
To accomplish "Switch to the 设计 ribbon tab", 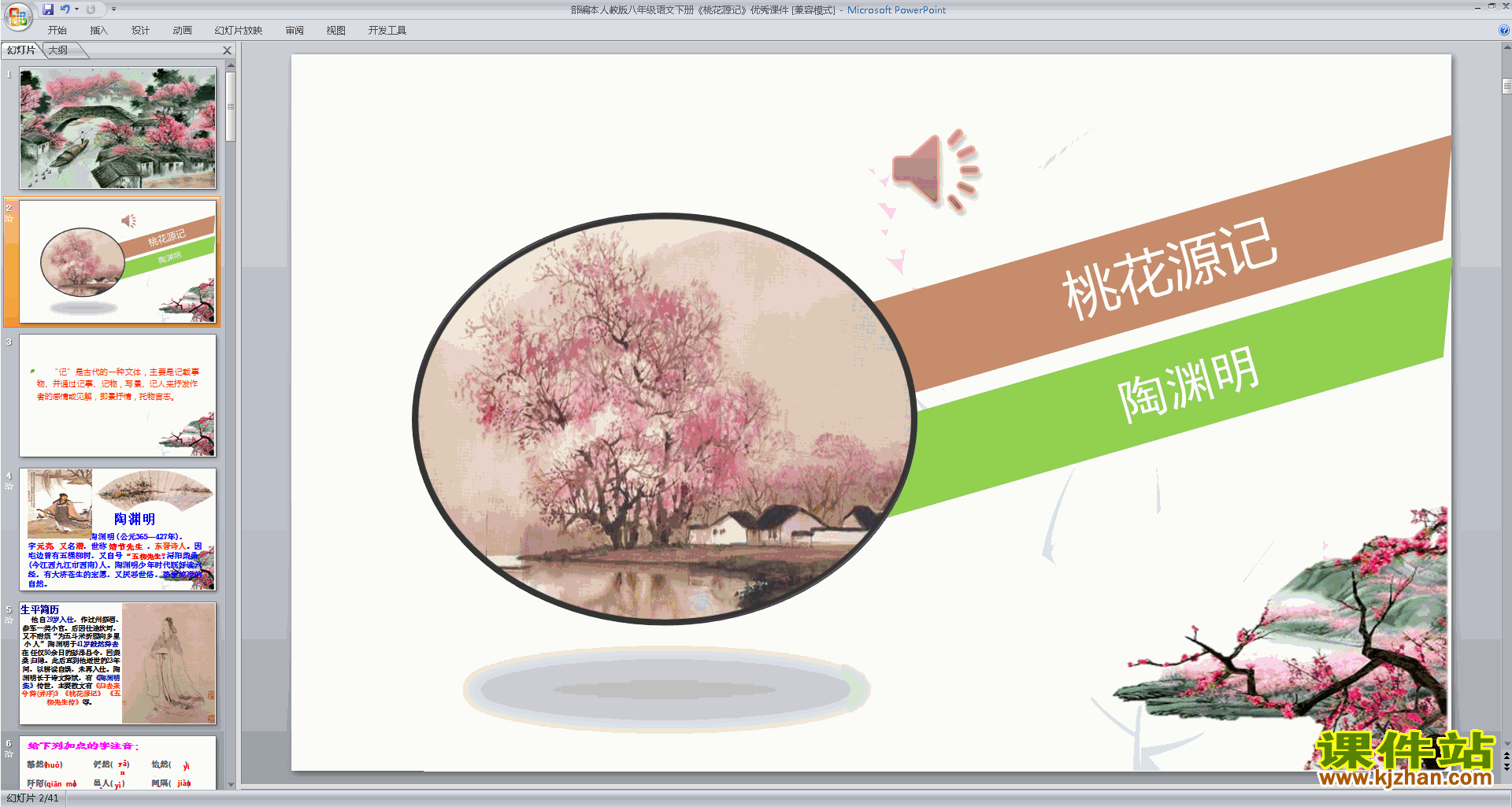I will 141,31.
